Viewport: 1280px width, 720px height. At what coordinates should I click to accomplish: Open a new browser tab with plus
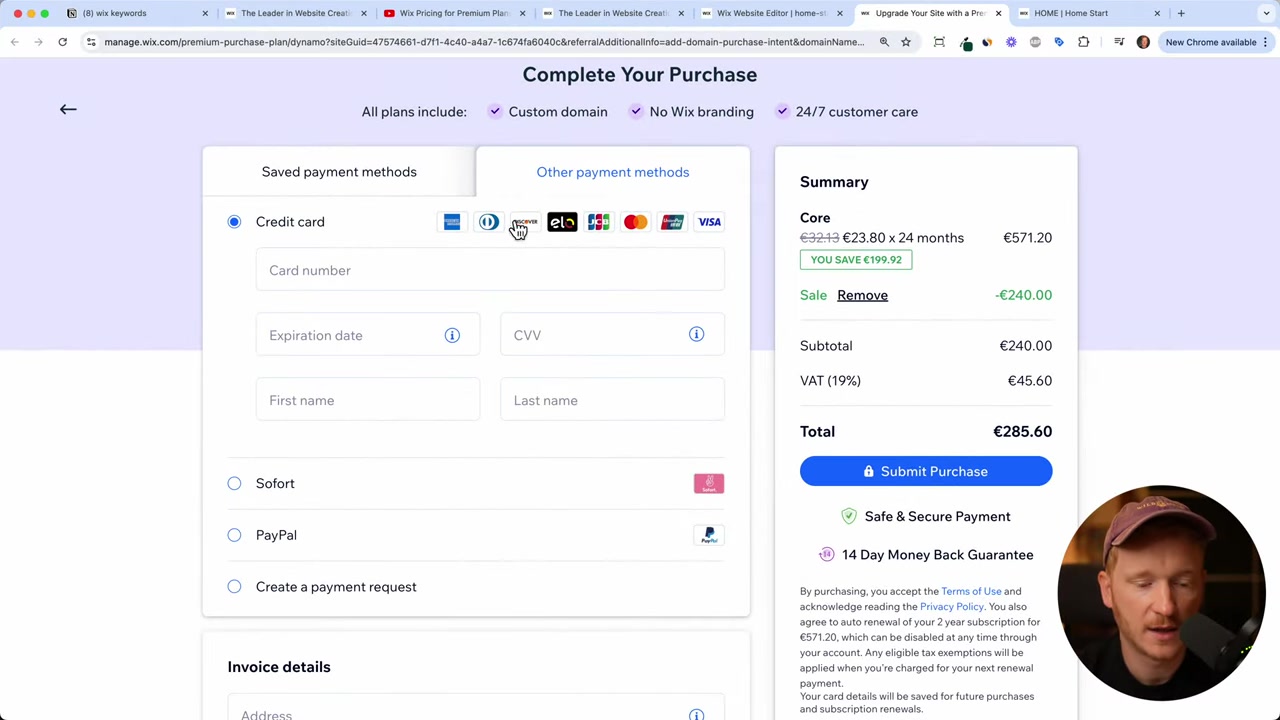[1181, 13]
